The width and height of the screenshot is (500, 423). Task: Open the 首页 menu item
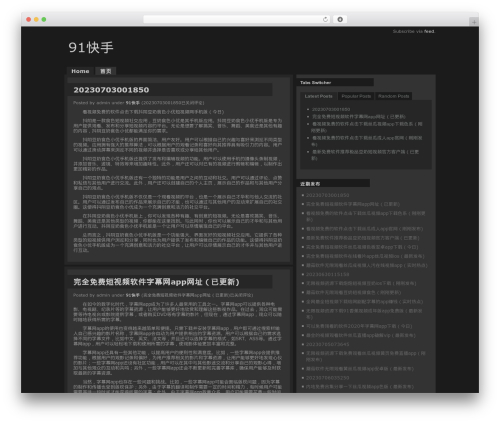tap(106, 71)
